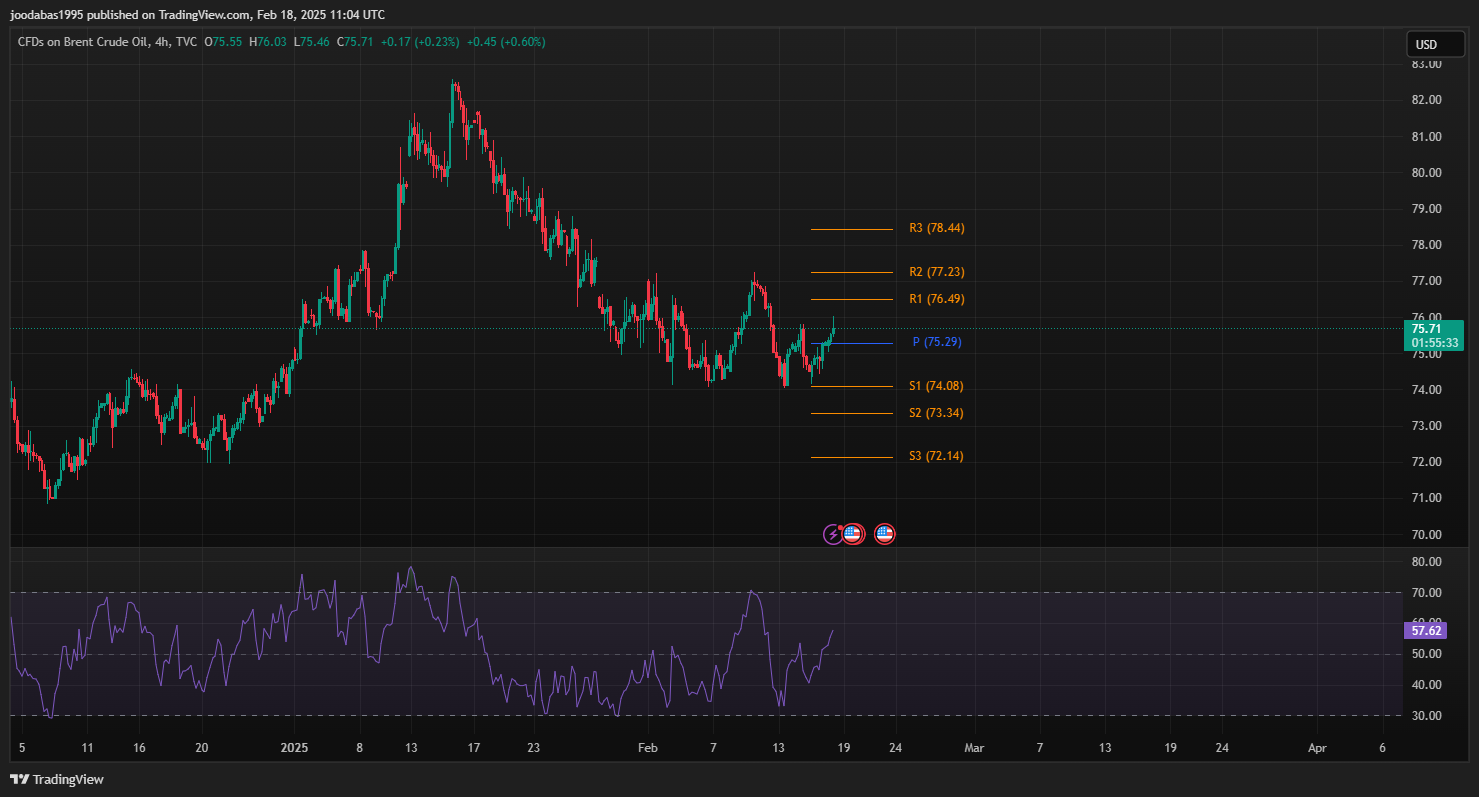Select the S2 (73.34) support label
Screen dimensions: 1479x797
936,413
